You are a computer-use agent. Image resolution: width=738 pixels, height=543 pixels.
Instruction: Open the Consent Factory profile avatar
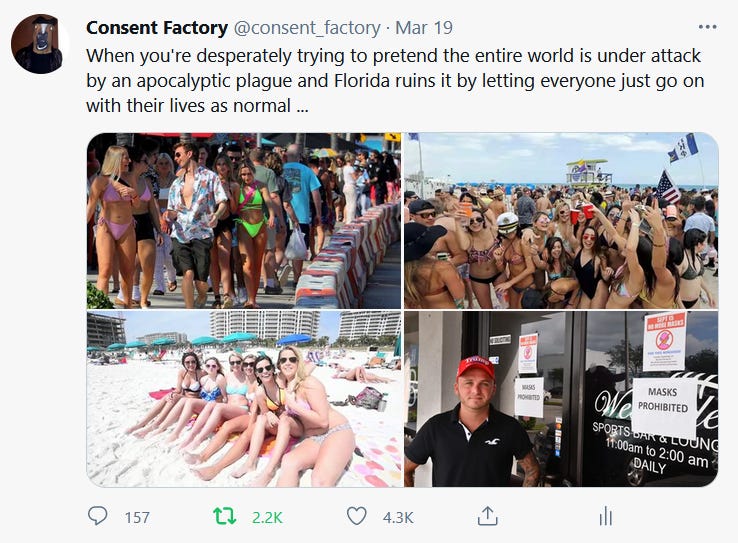click(40, 44)
